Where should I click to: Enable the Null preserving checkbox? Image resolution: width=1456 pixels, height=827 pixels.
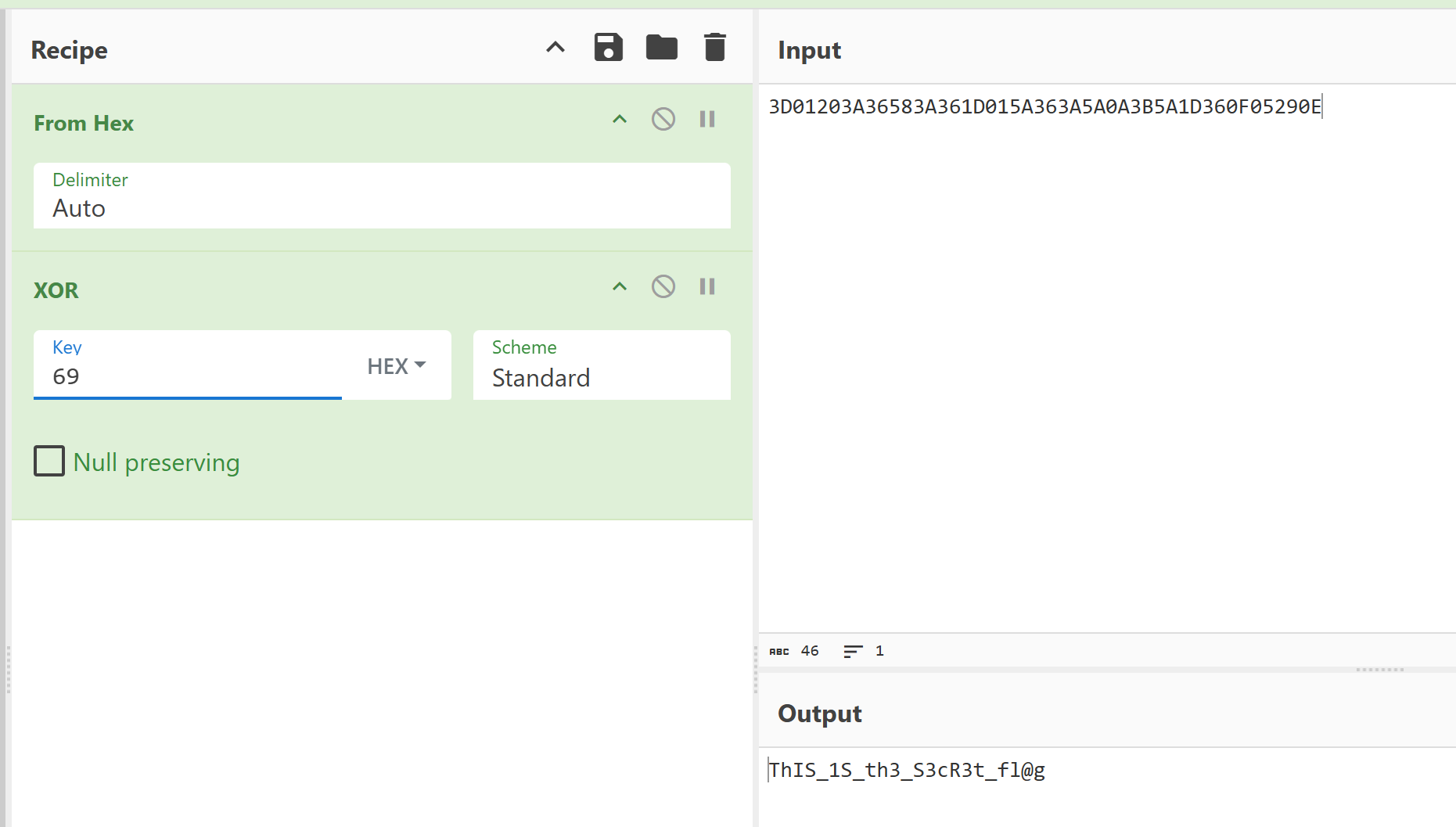tap(49, 462)
